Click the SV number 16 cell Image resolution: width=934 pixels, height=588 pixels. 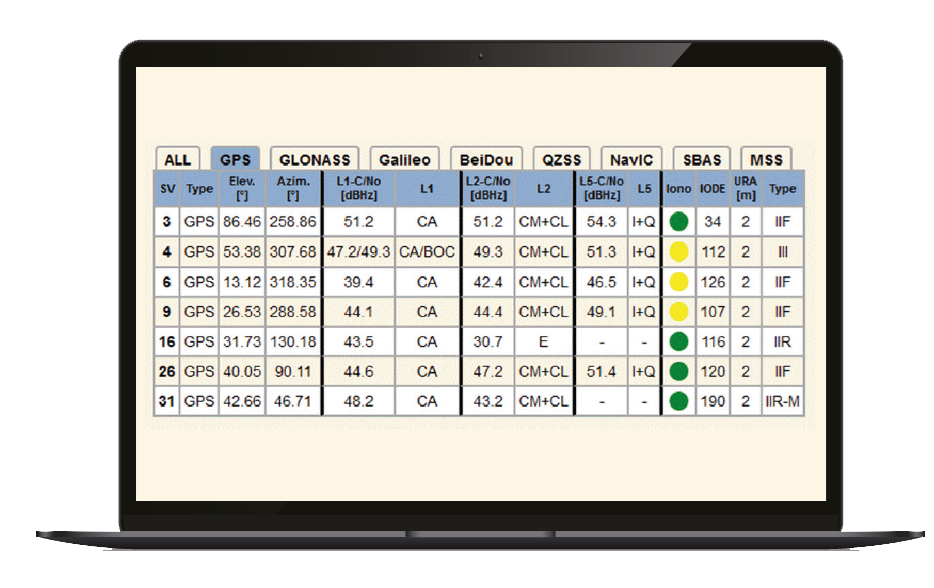[x=167, y=341]
